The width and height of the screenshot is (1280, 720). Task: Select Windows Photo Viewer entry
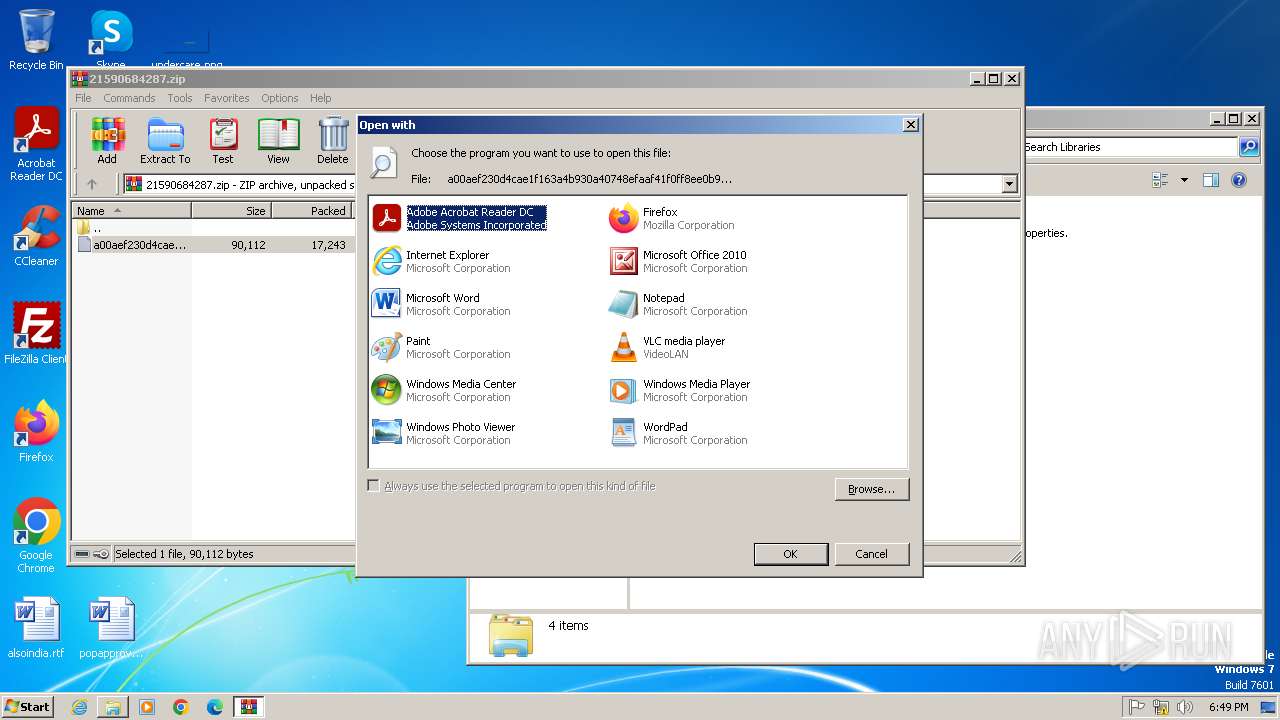(x=444, y=433)
